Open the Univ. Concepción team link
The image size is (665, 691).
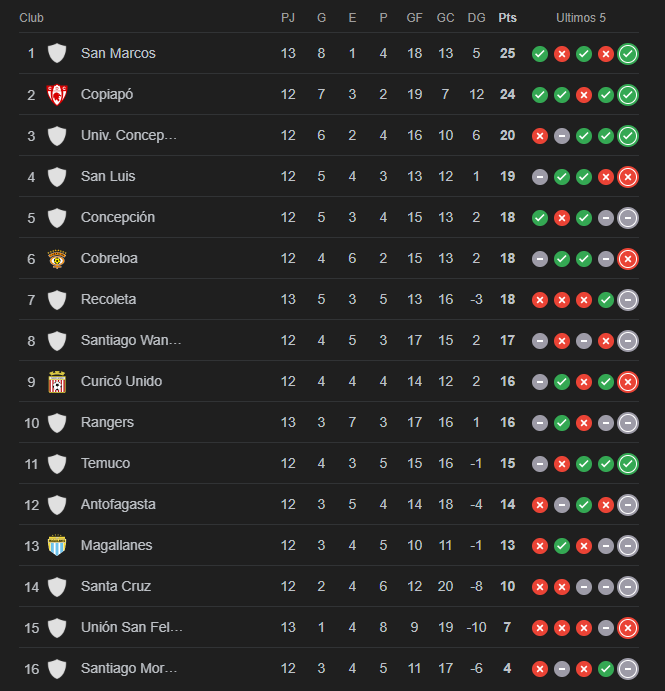coord(129,135)
